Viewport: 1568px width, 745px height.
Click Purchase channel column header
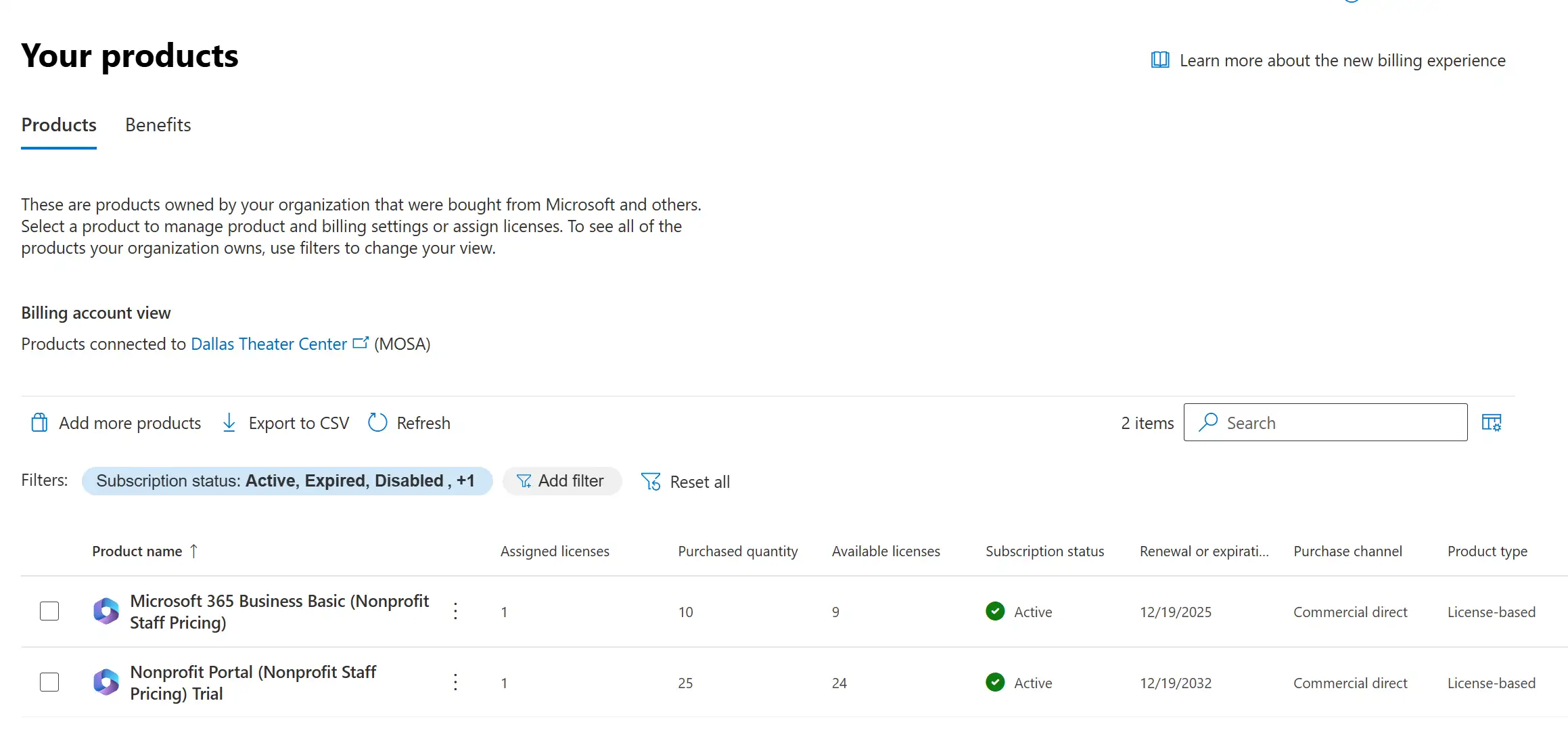tap(1348, 551)
